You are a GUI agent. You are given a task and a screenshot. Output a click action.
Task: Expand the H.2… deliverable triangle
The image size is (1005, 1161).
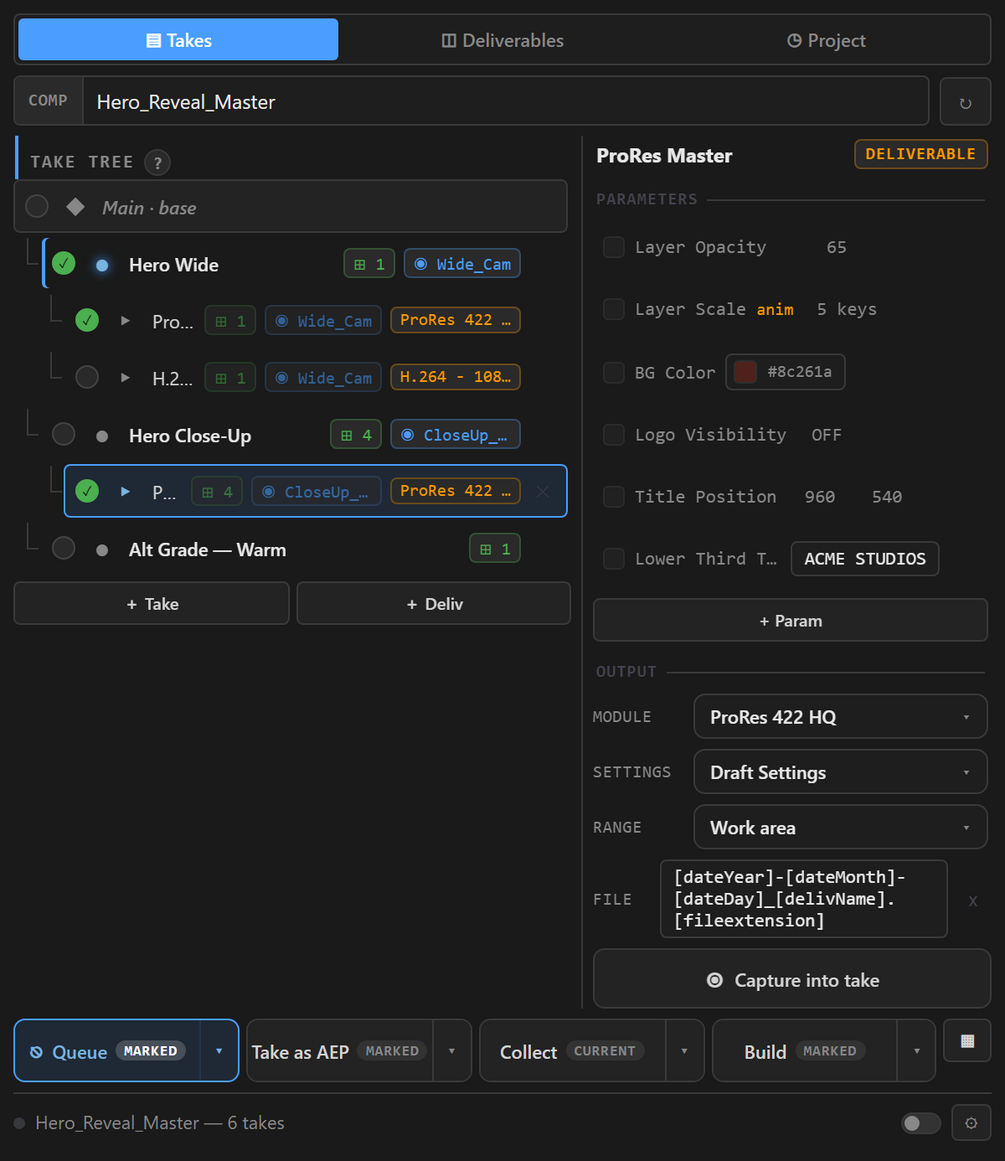tap(125, 378)
